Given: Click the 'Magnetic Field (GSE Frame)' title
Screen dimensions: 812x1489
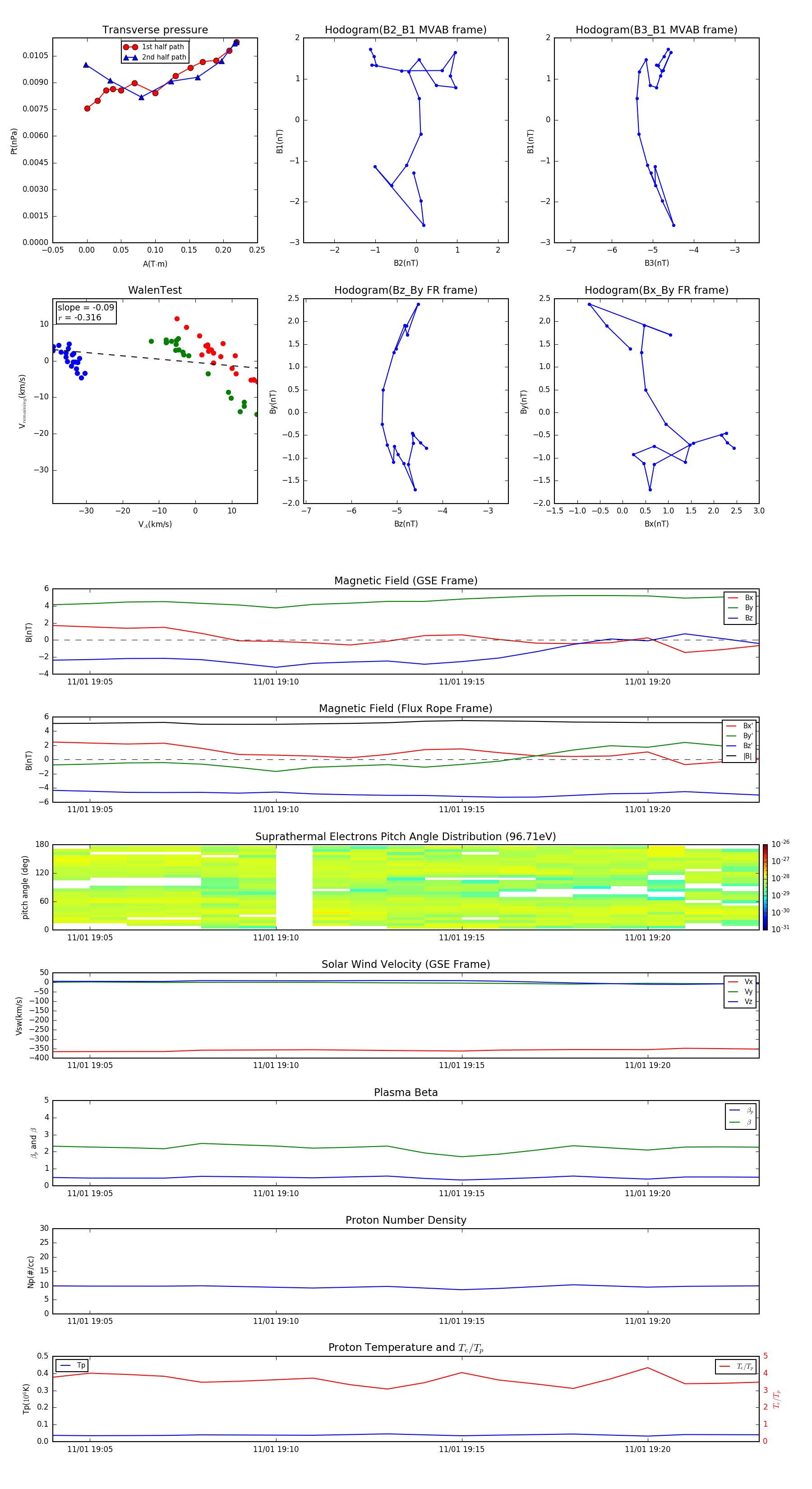Looking at the screenshot, I should [406, 581].
